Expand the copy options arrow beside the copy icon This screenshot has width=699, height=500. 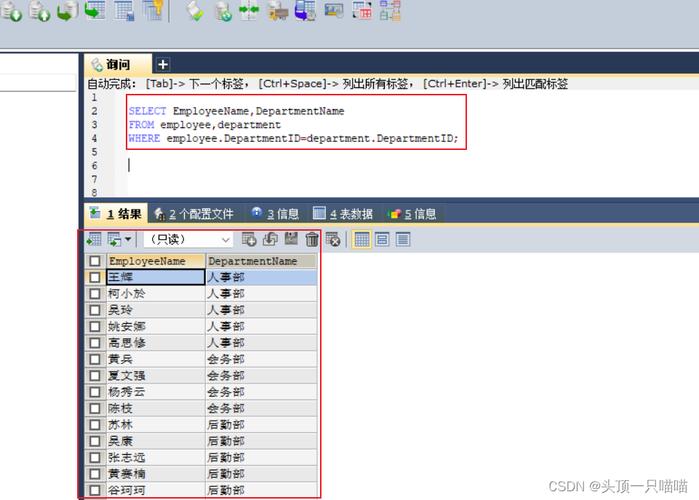[128, 239]
